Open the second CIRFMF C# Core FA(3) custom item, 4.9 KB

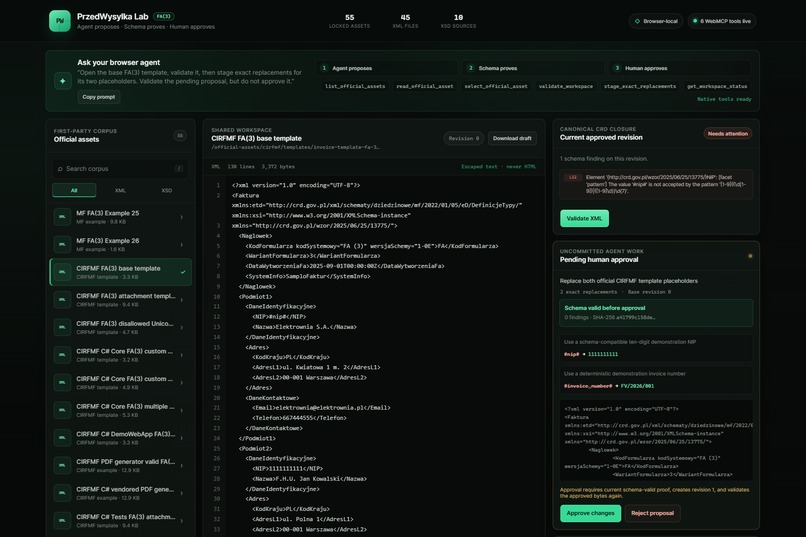tap(121, 383)
